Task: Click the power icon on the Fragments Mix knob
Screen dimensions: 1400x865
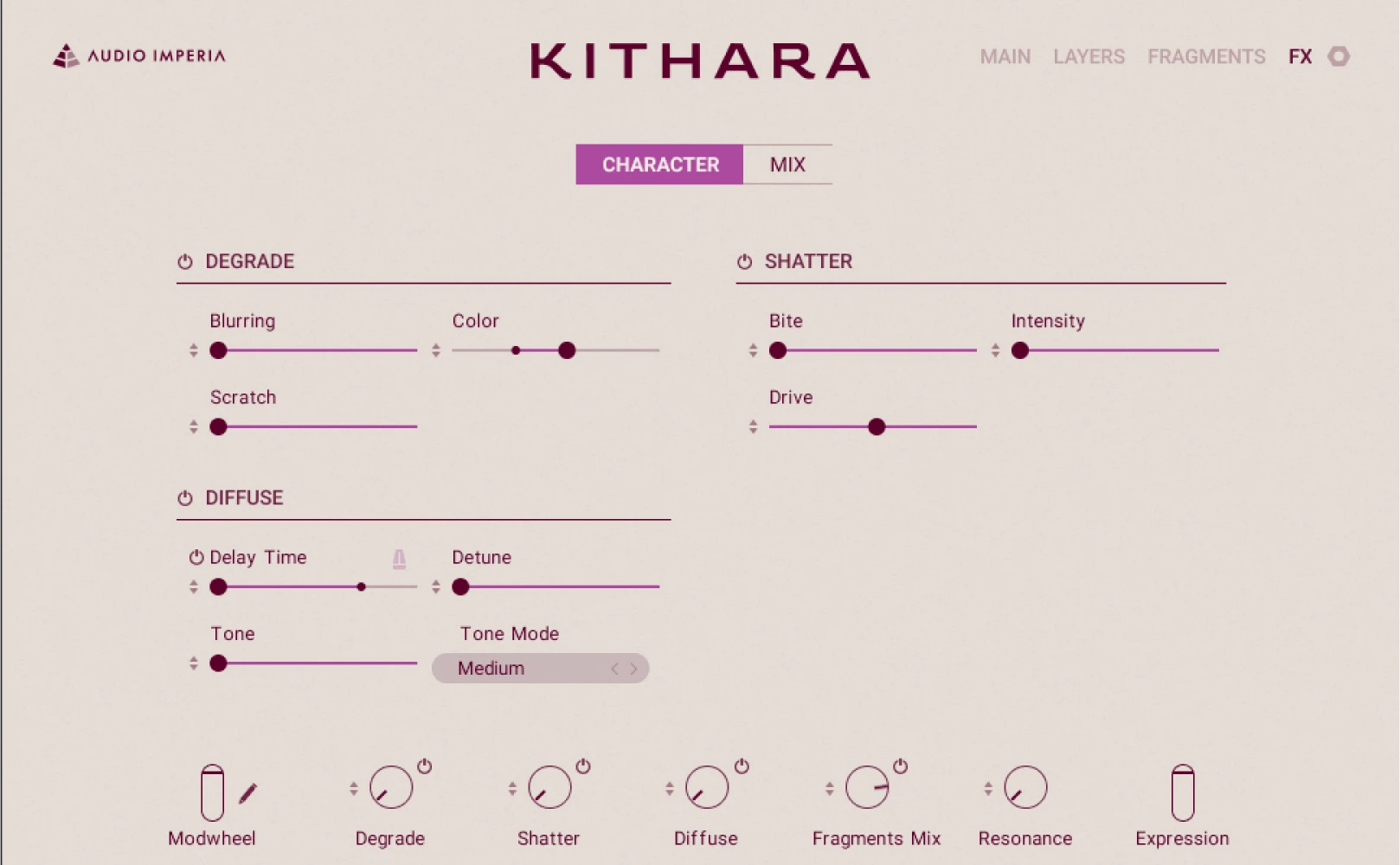Action: point(900,765)
